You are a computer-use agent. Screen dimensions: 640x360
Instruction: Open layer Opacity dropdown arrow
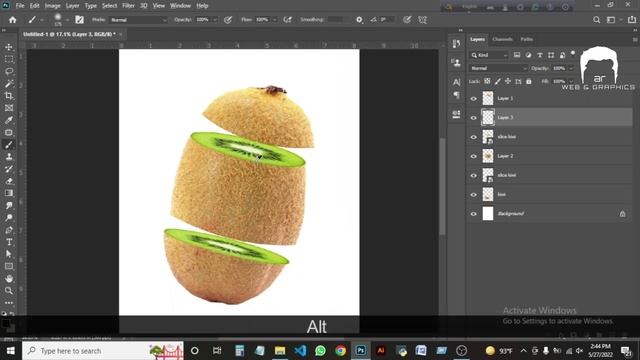(x=571, y=68)
